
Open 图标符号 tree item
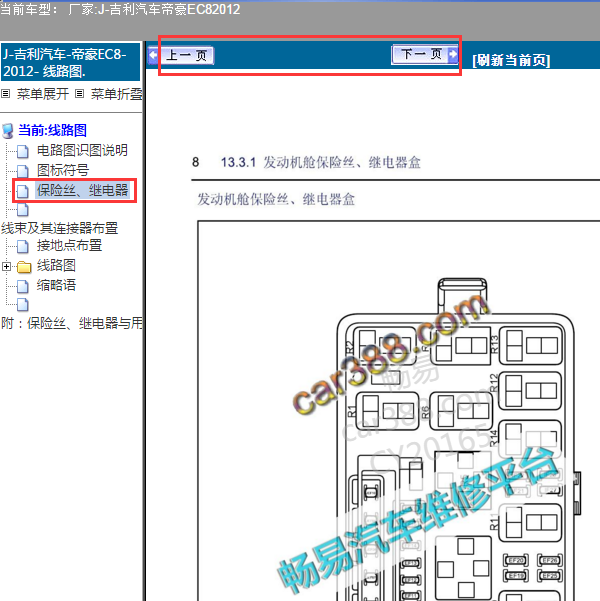(x=63, y=170)
